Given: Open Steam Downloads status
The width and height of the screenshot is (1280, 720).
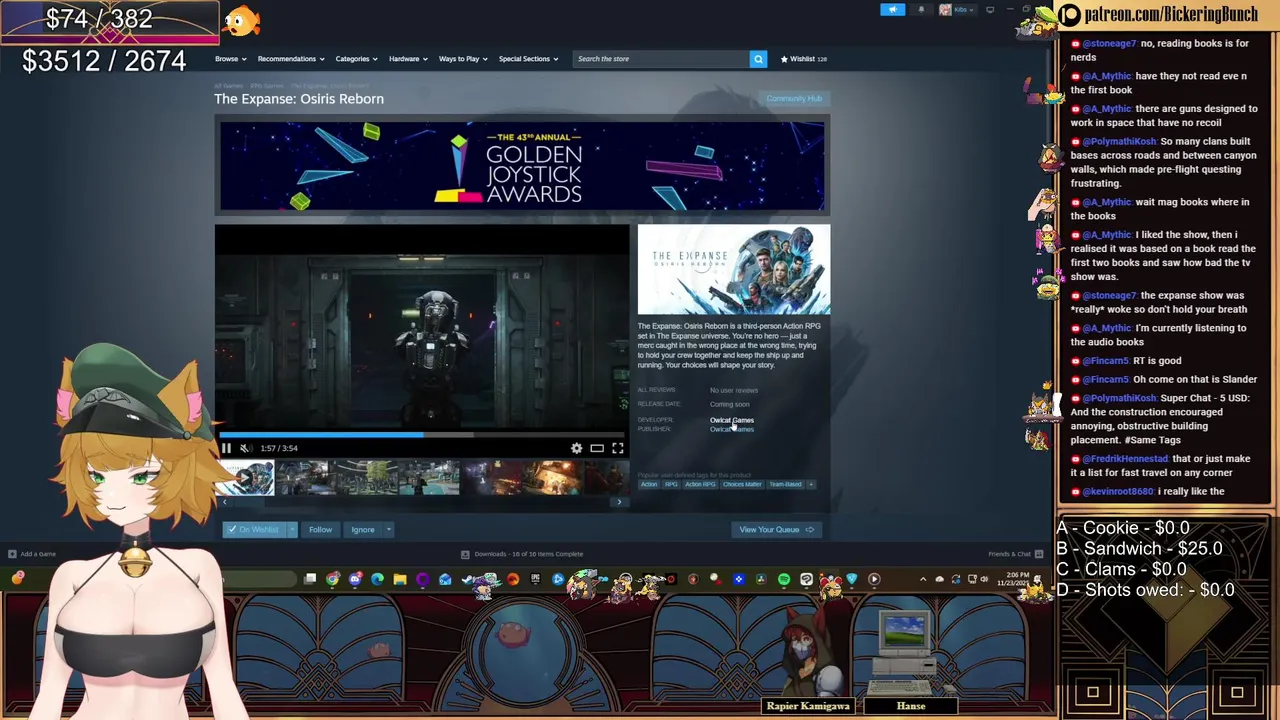Looking at the screenshot, I should (522, 554).
